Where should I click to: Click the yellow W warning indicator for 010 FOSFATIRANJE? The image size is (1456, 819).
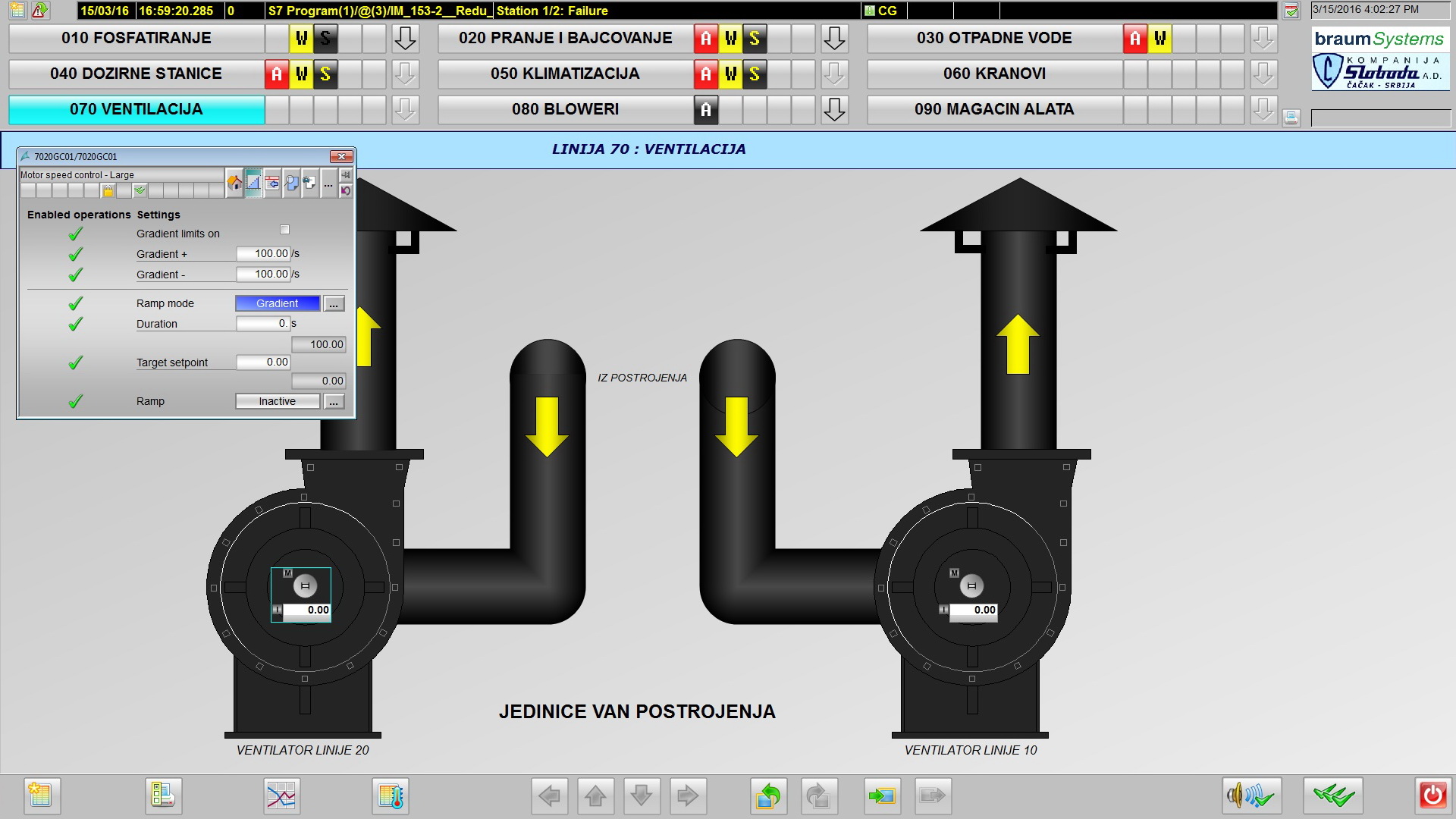click(x=301, y=39)
